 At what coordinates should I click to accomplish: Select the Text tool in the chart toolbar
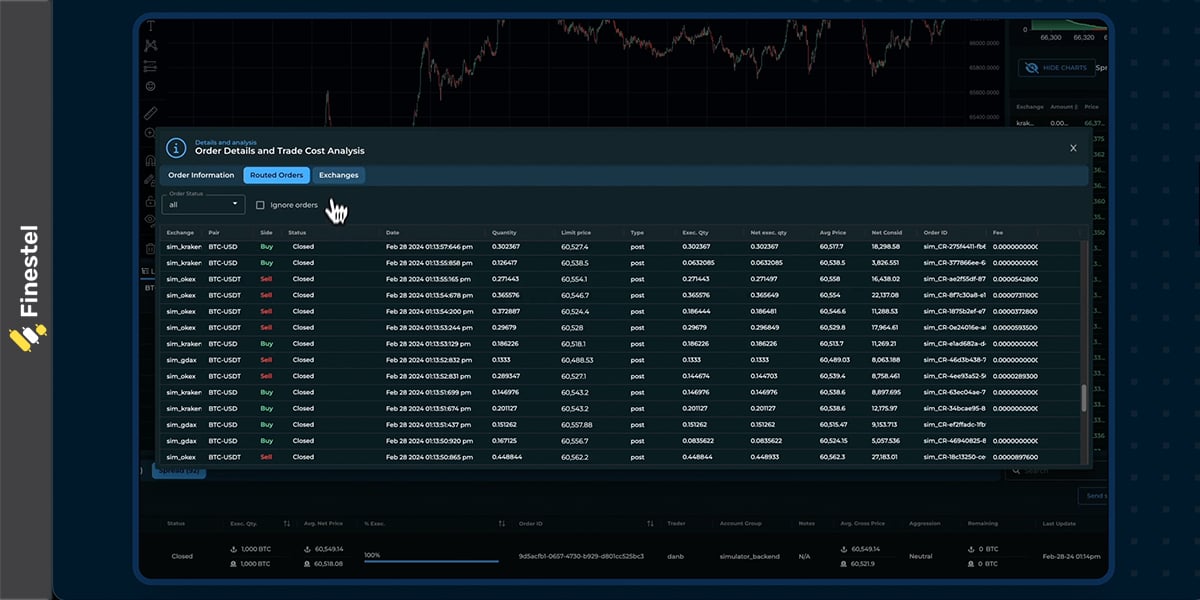pyautogui.click(x=152, y=25)
